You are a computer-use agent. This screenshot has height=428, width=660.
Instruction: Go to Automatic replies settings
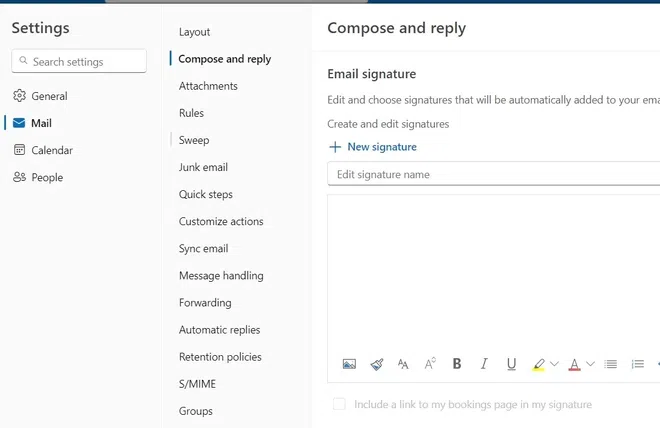(x=219, y=330)
